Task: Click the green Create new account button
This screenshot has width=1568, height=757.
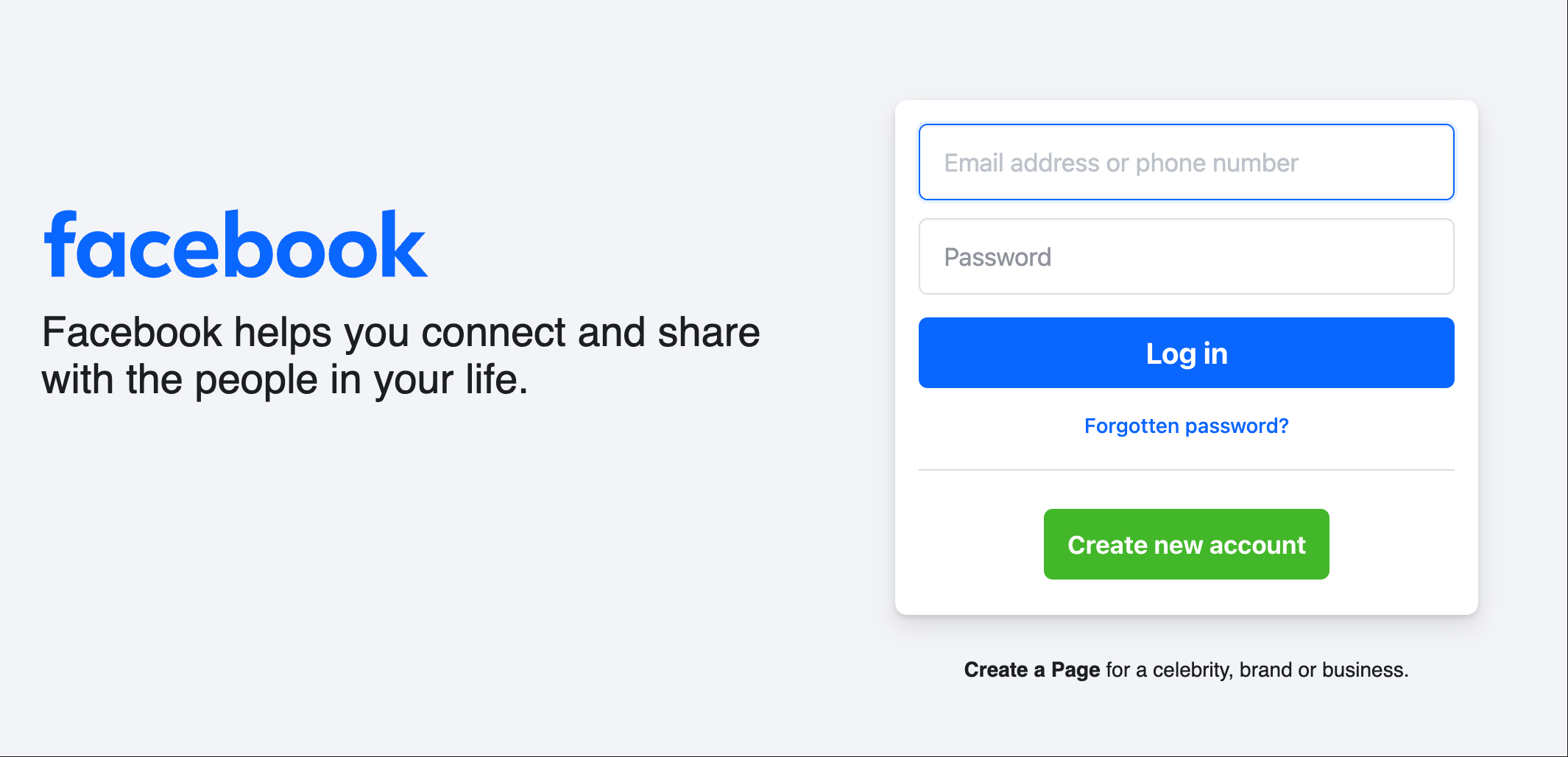Action: click(1186, 544)
